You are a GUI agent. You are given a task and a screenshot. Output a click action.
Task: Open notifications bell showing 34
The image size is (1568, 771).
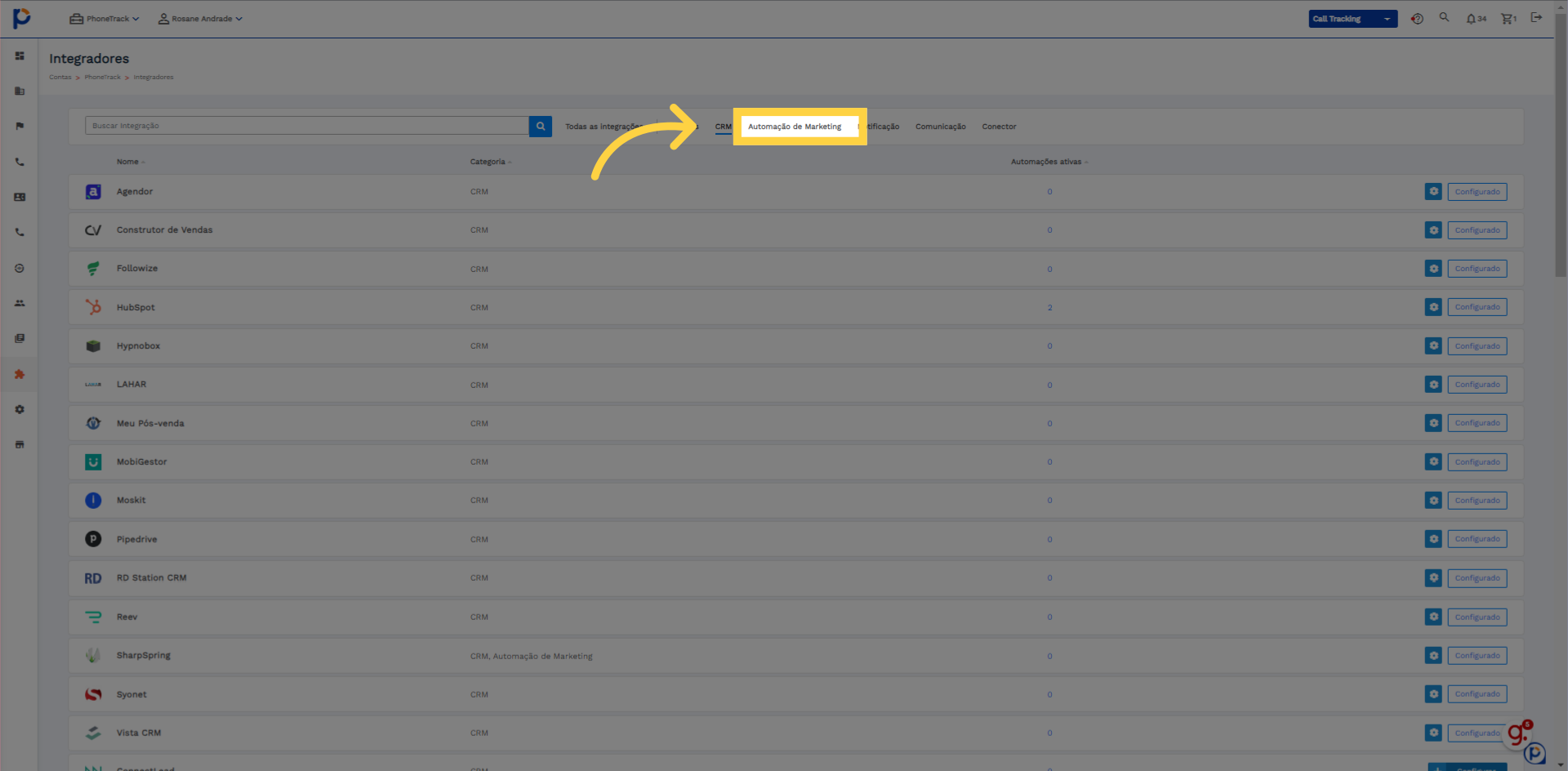click(1476, 19)
